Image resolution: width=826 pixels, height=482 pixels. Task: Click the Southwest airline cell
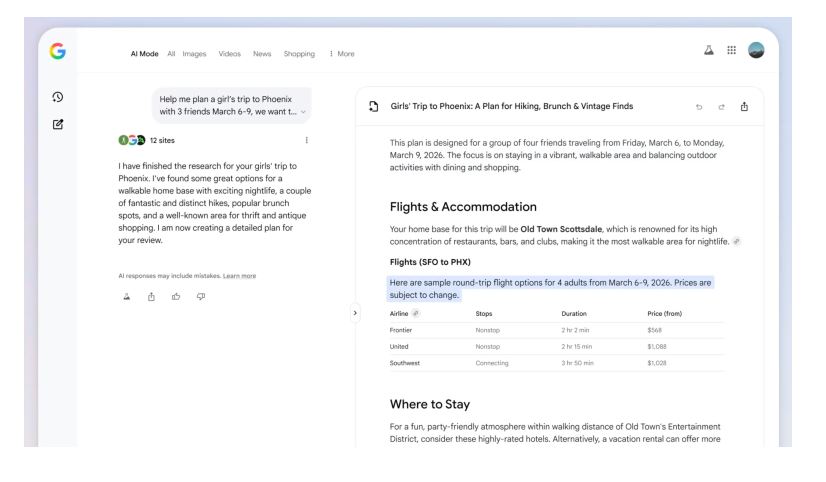(405, 363)
